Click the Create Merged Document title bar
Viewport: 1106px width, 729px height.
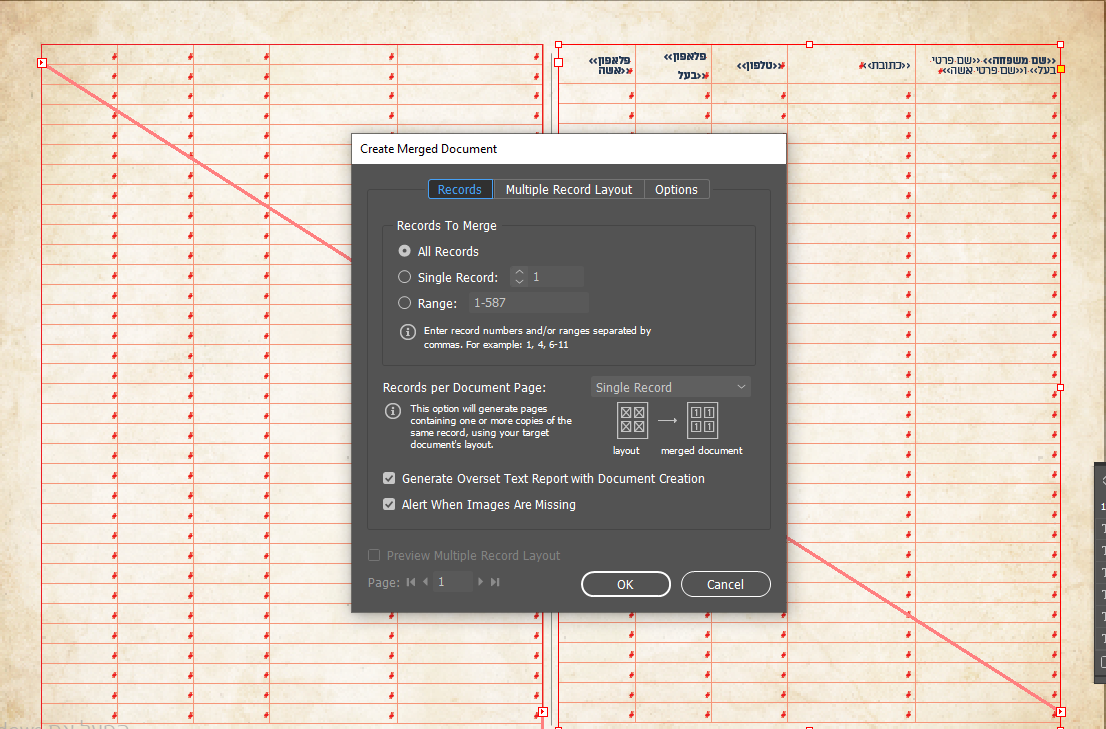click(x=569, y=149)
